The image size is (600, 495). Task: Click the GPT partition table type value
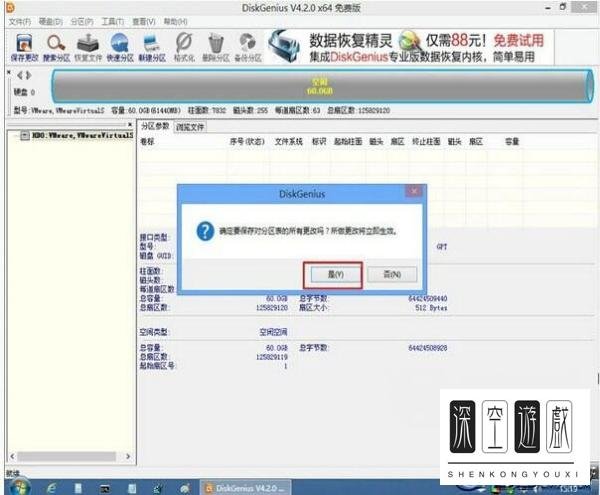point(442,247)
